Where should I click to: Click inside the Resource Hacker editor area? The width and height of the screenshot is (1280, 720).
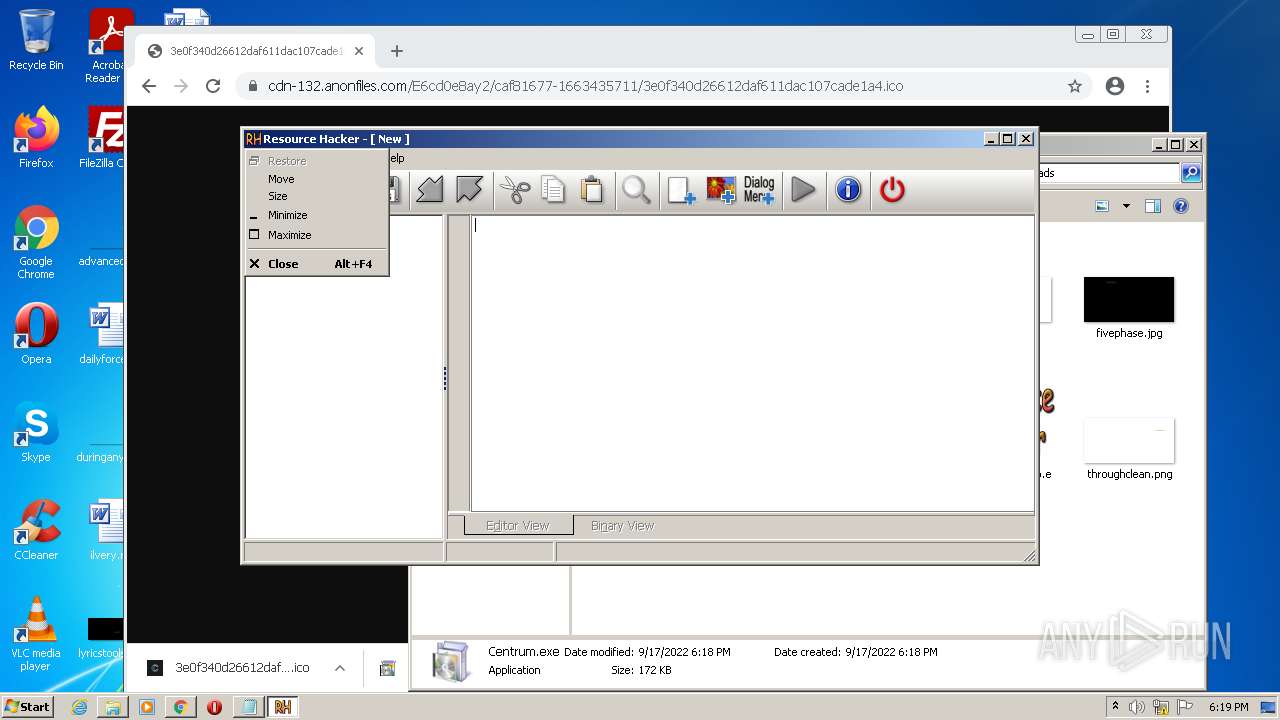pos(752,363)
